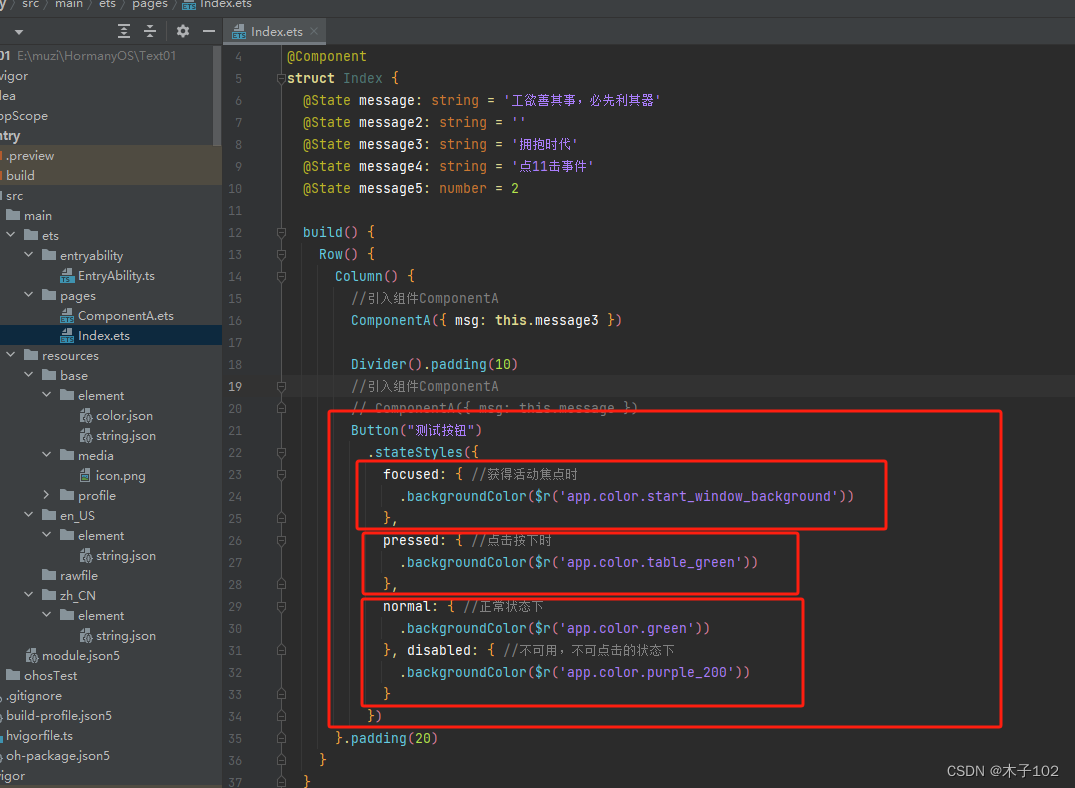The height and width of the screenshot is (788, 1075).
Task: Click the file icon beside module.json5
Action: [32, 656]
